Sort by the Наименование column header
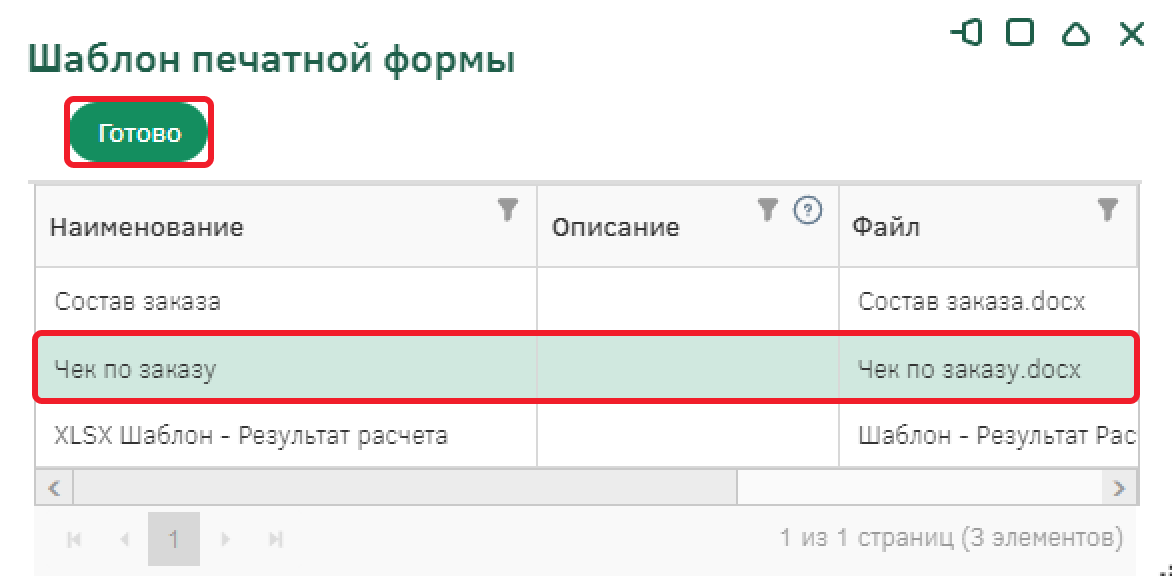Image resolution: width=1172 pixels, height=576 pixels. (147, 227)
